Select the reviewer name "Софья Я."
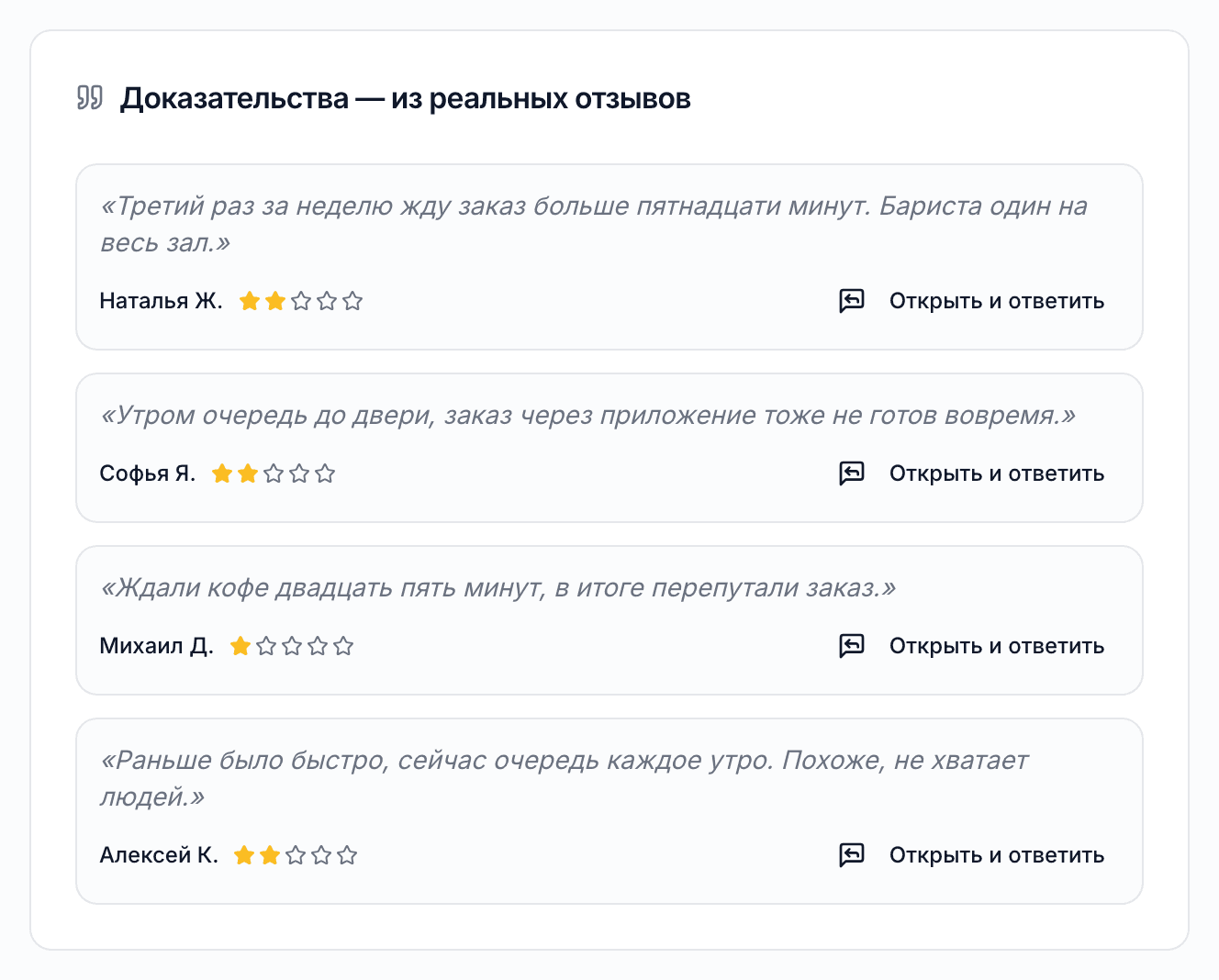Screen dimensions: 1219x980 (148, 473)
